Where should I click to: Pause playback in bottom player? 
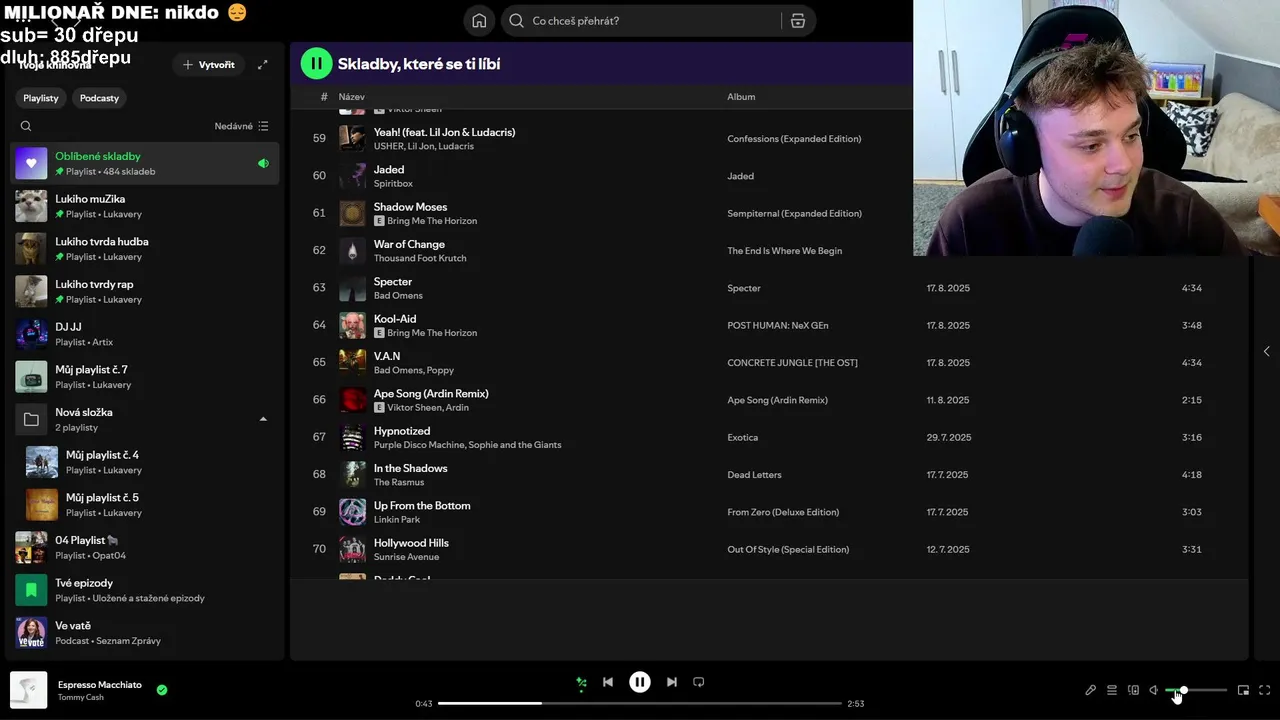pos(640,682)
